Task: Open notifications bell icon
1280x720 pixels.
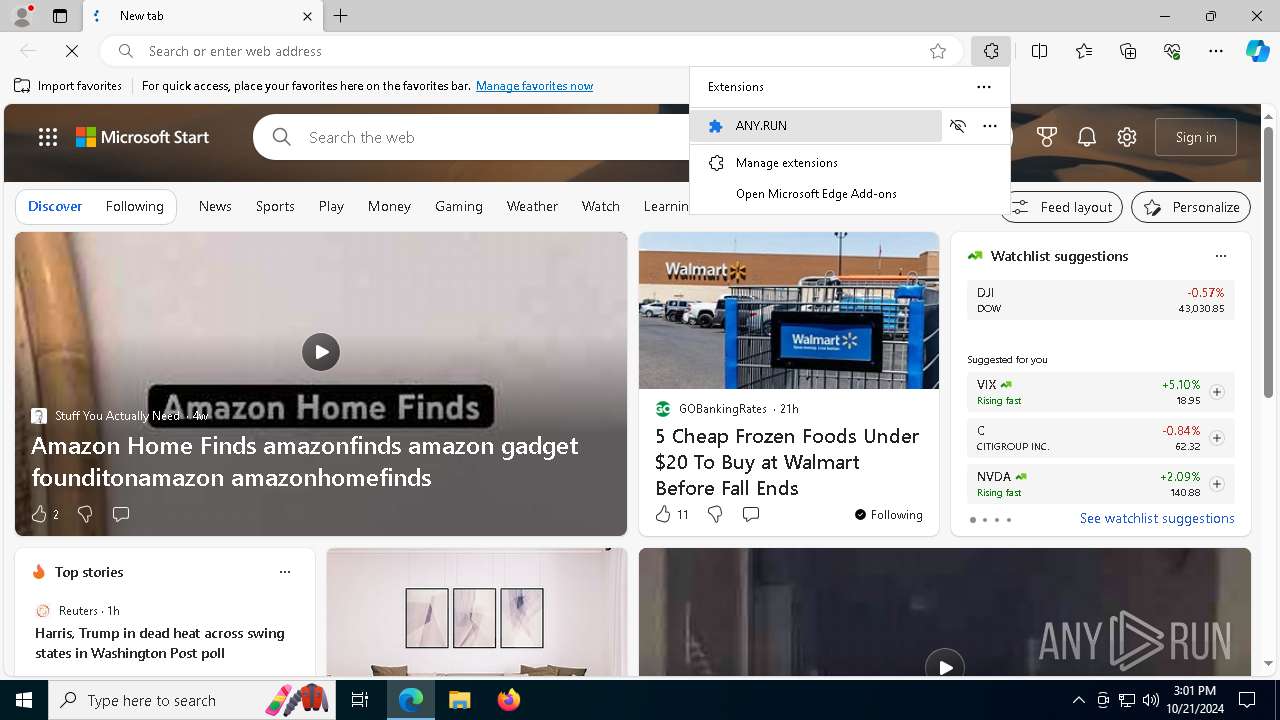Action: pyautogui.click(x=1087, y=137)
